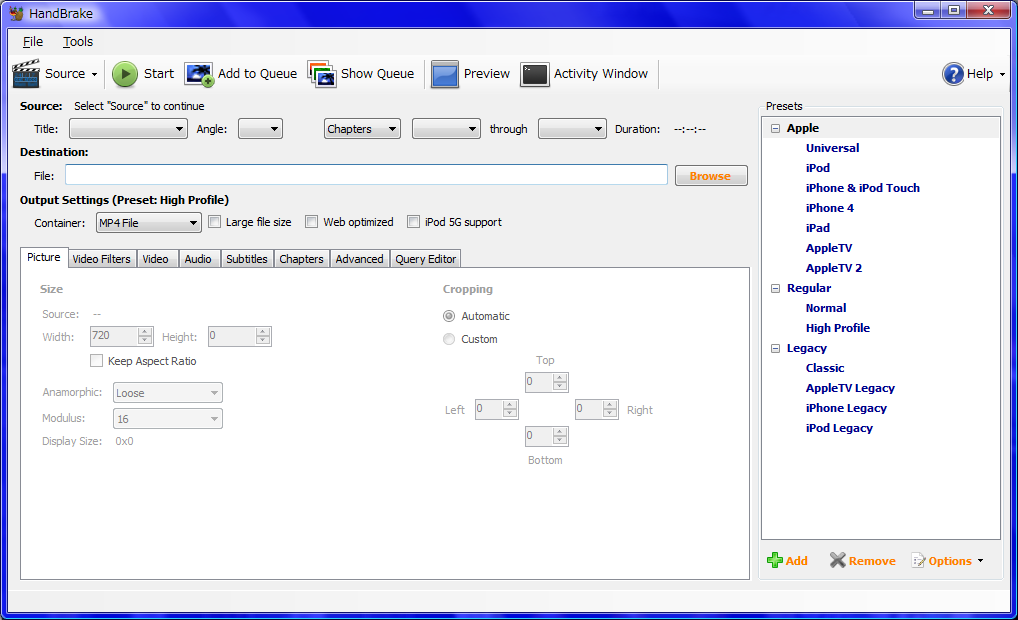
Task: Open a video with the Source button
Action: tap(55, 73)
